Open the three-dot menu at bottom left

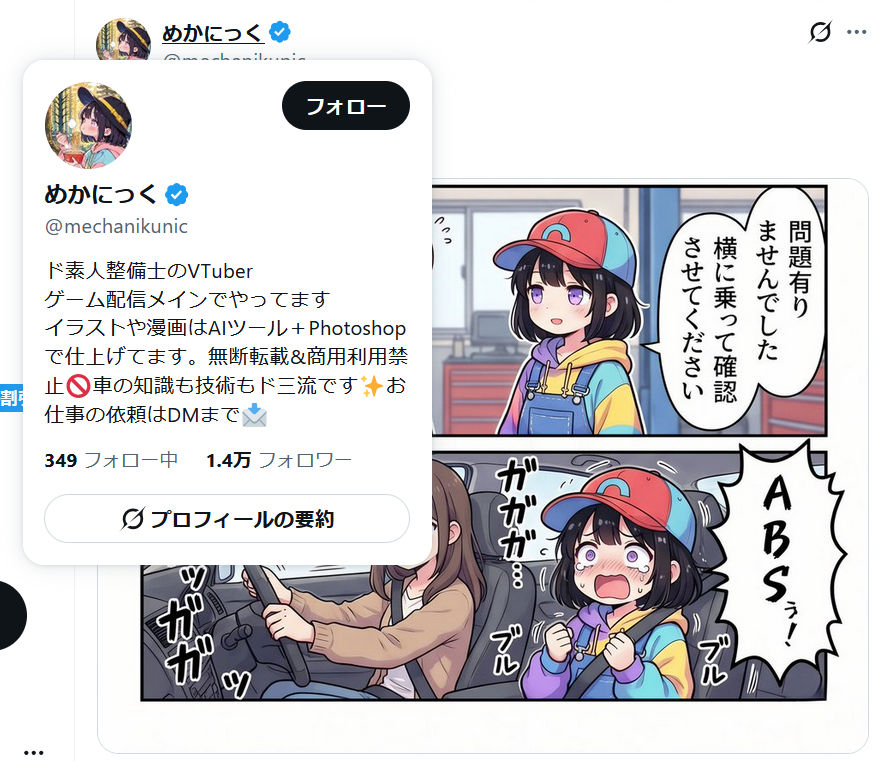point(34,753)
